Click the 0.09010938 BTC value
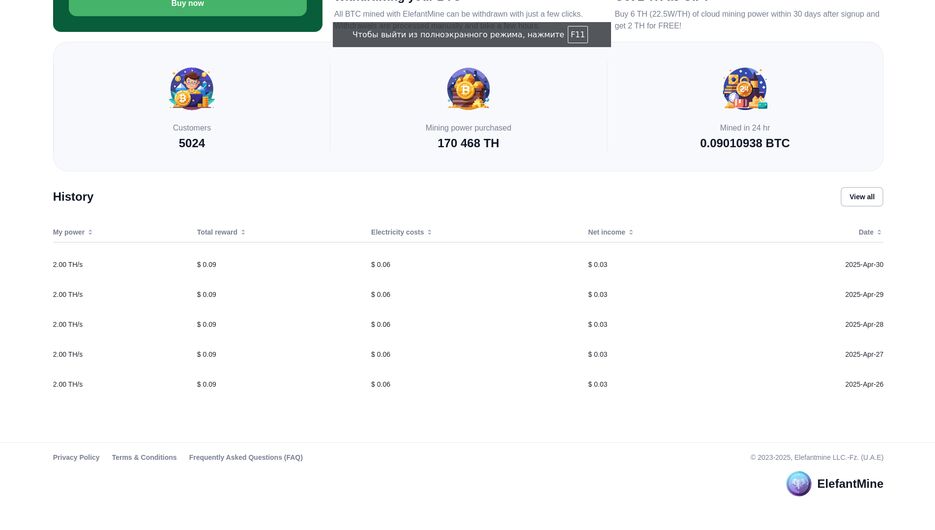The height and width of the screenshot is (530, 935). (x=744, y=143)
